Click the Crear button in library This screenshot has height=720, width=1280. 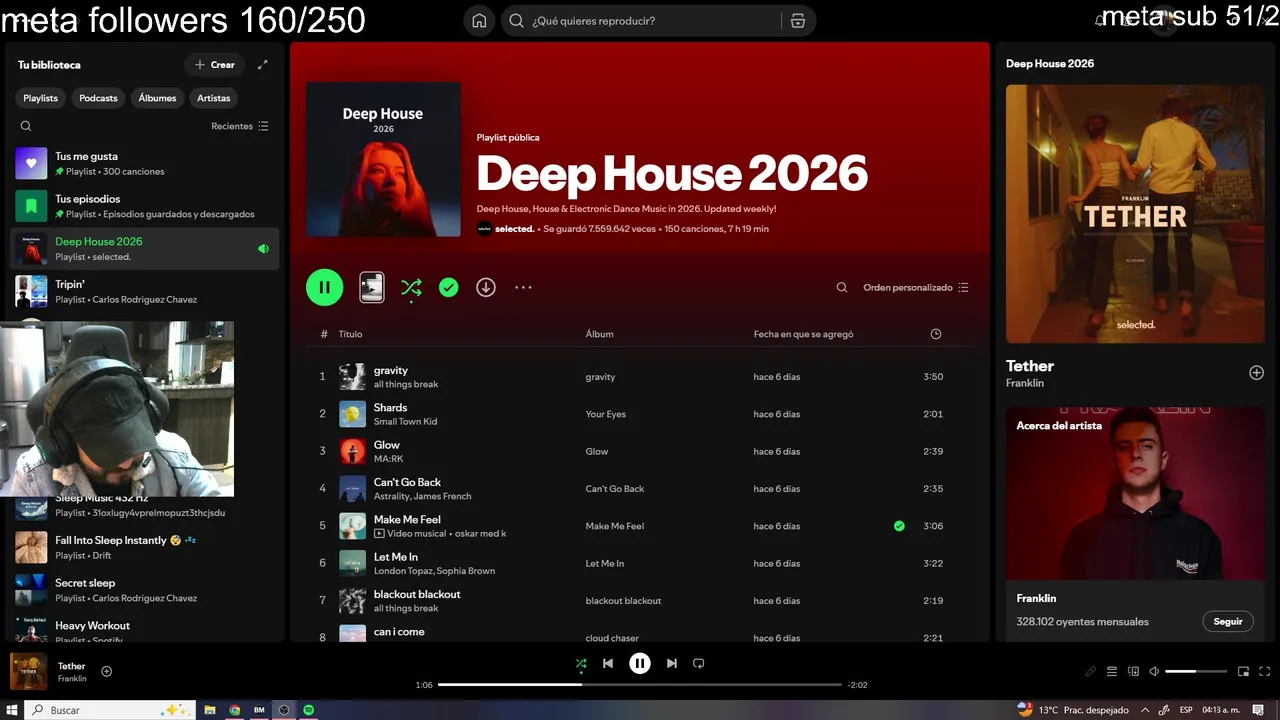(x=215, y=65)
